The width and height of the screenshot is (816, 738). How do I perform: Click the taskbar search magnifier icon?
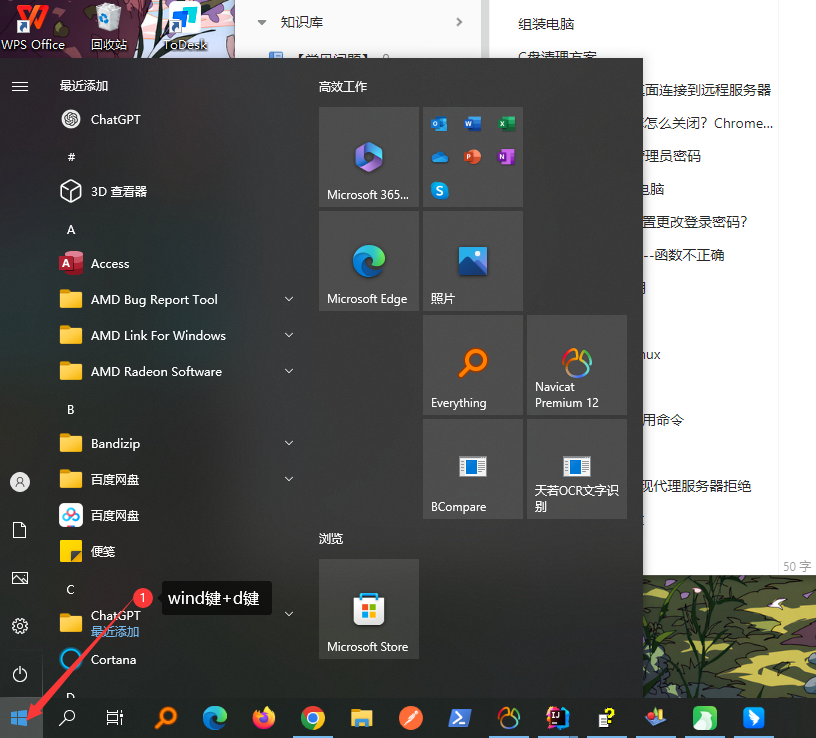tap(67, 718)
